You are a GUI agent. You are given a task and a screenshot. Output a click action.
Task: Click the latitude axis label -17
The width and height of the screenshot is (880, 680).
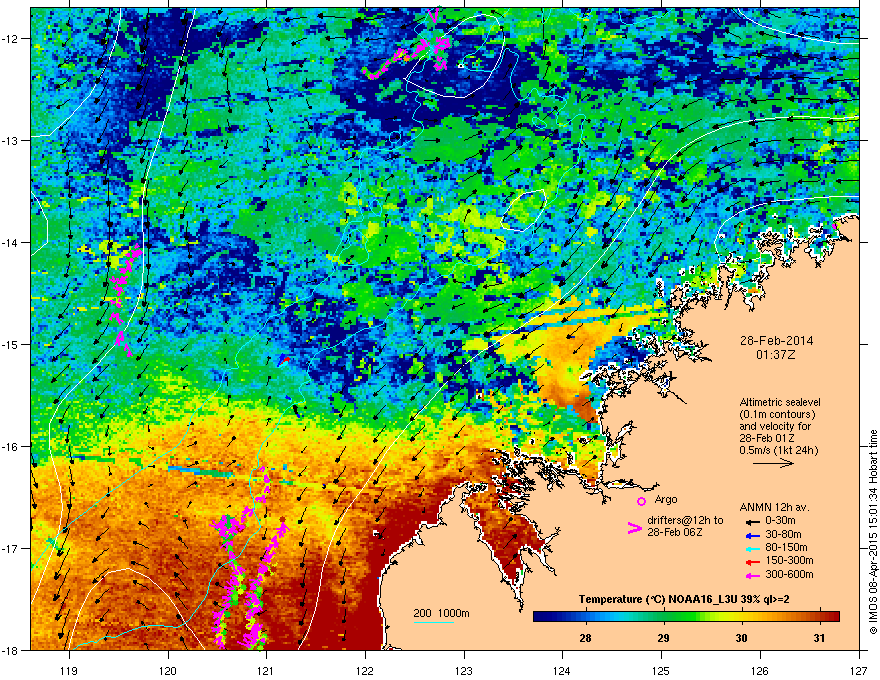click(11, 548)
